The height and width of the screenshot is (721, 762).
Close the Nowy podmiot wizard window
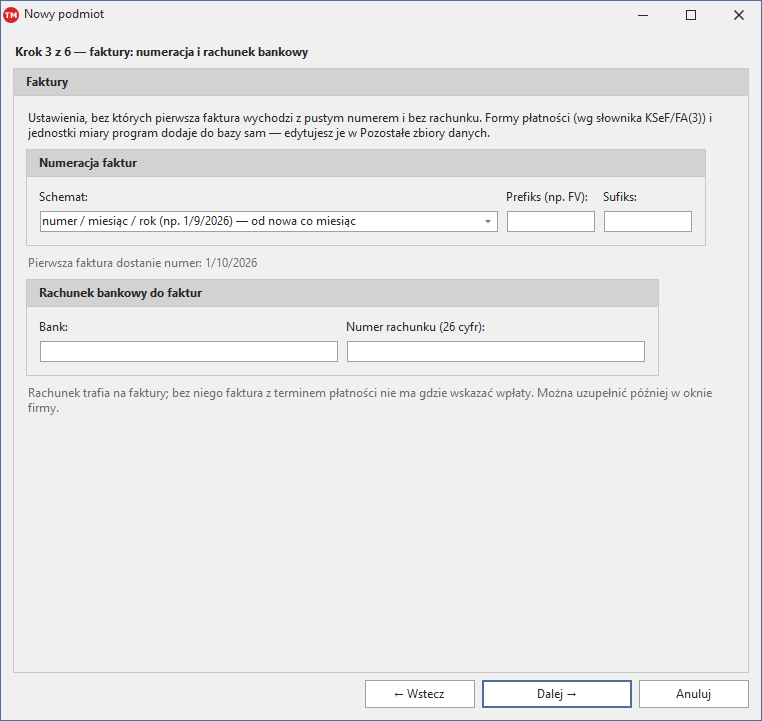coord(738,15)
